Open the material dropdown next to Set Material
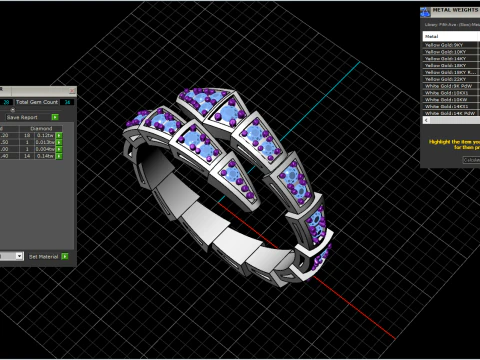 (x=19, y=256)
